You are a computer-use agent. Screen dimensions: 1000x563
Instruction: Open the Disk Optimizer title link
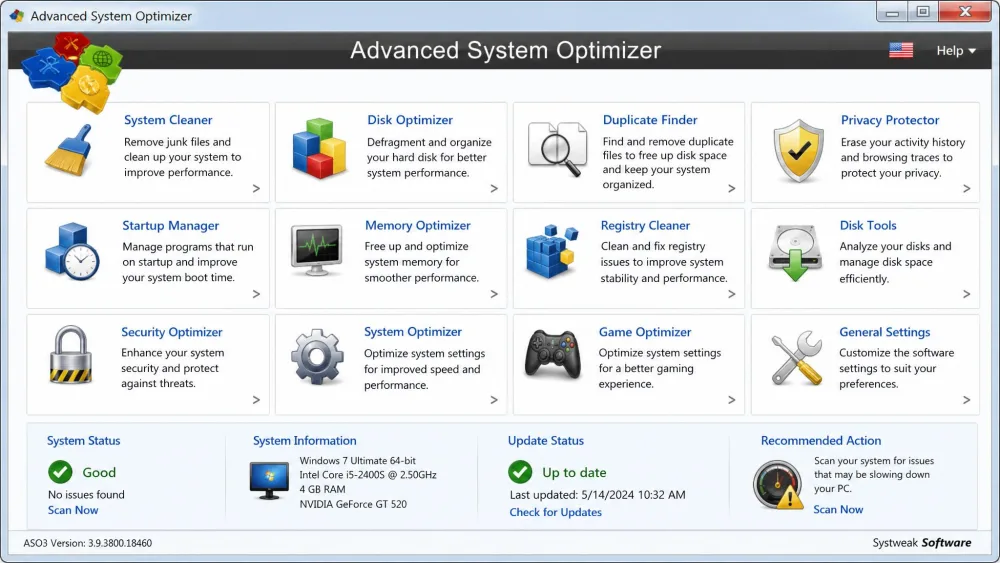point(410,120)
